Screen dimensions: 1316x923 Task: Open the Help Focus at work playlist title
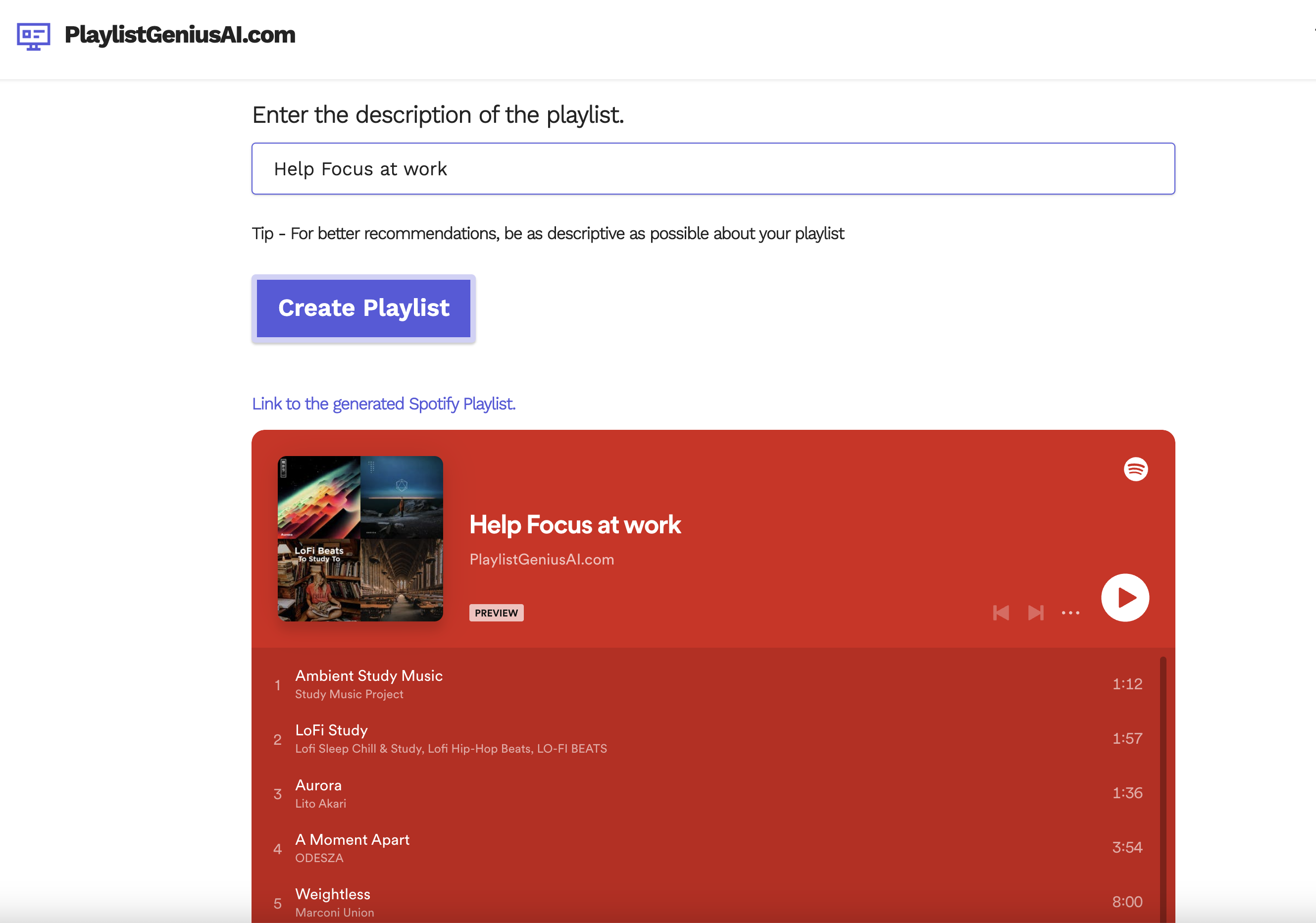(x=575, y=524)
